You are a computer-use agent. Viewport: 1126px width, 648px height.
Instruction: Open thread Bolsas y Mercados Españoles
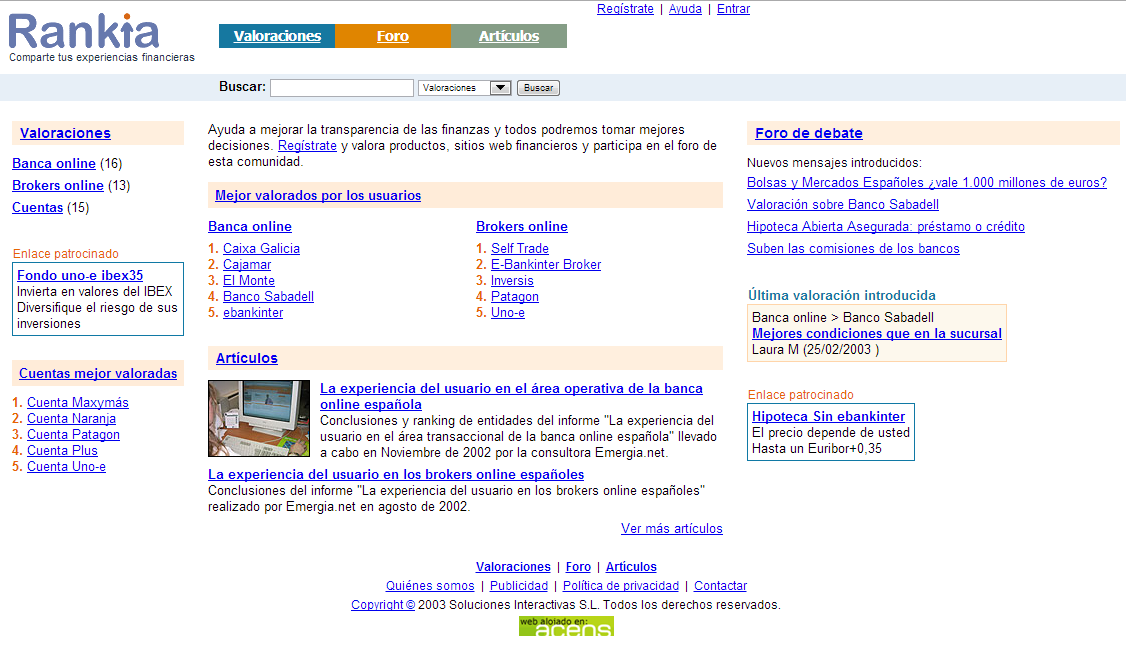926,182
